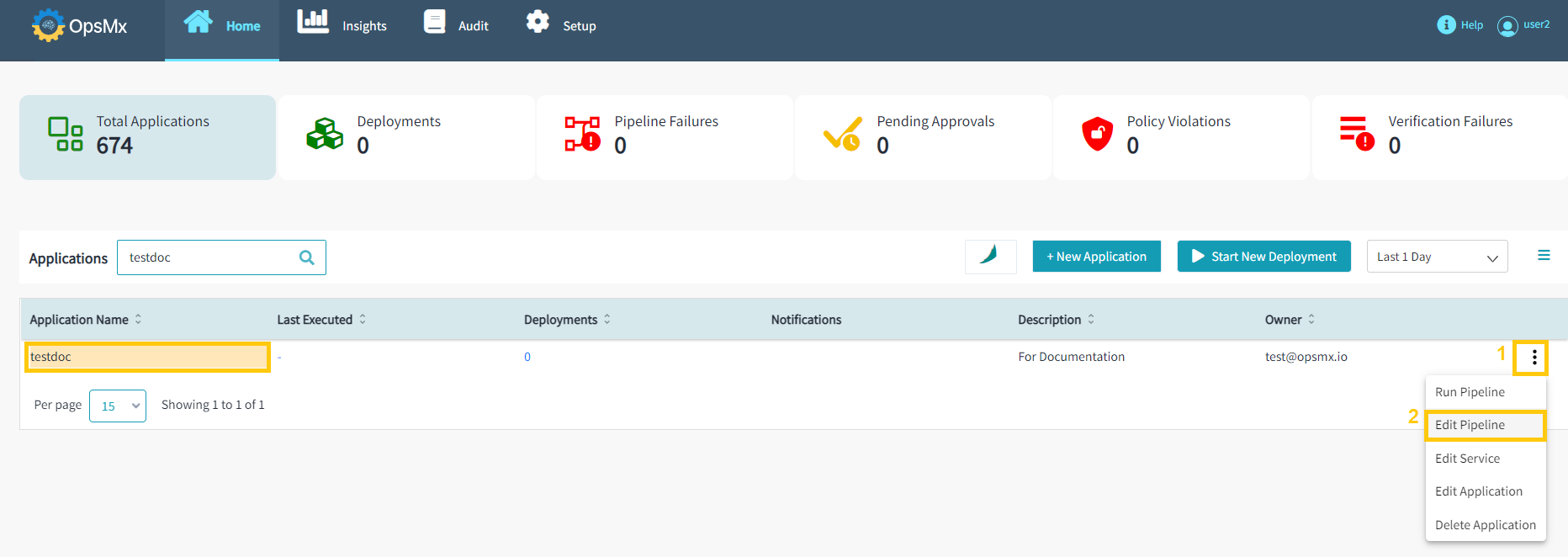Click the green leaf icon button
1568x557 pixels.
pyautogui.click(x=990, y=256)
